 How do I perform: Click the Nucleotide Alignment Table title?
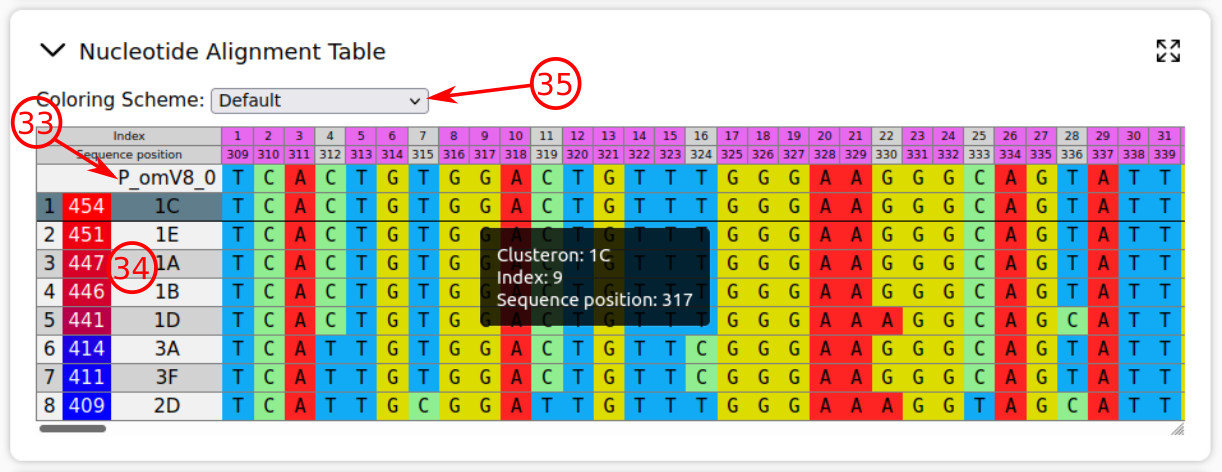click(232, 51)
